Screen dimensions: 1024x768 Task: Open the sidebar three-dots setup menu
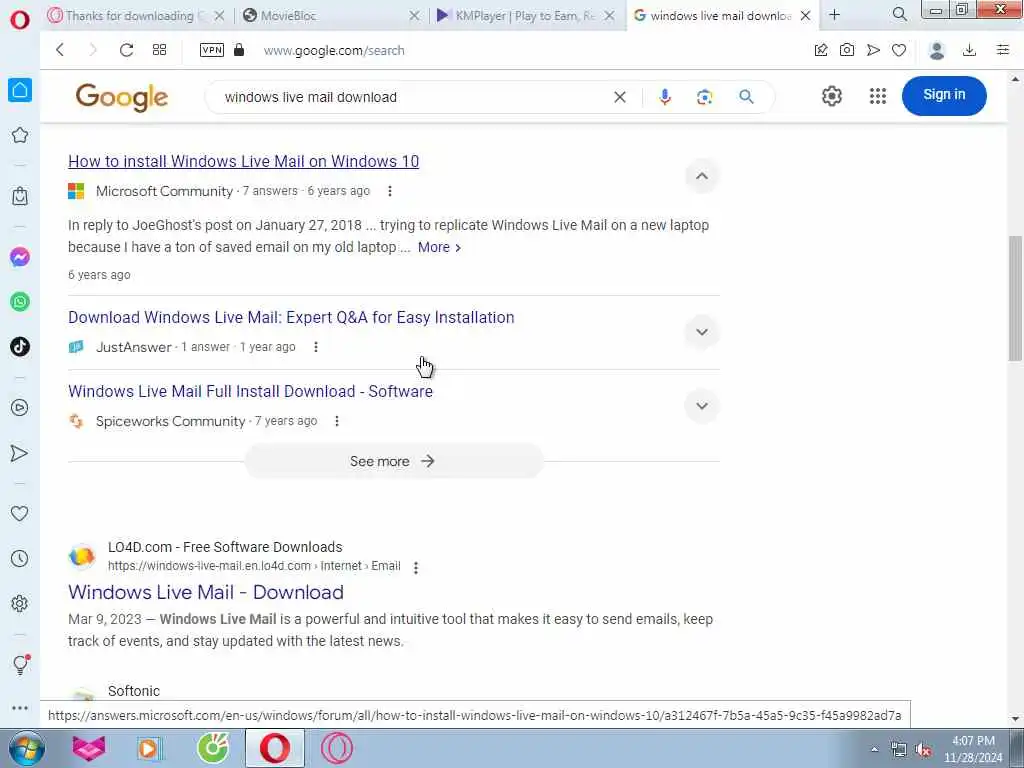coord(20,708)
